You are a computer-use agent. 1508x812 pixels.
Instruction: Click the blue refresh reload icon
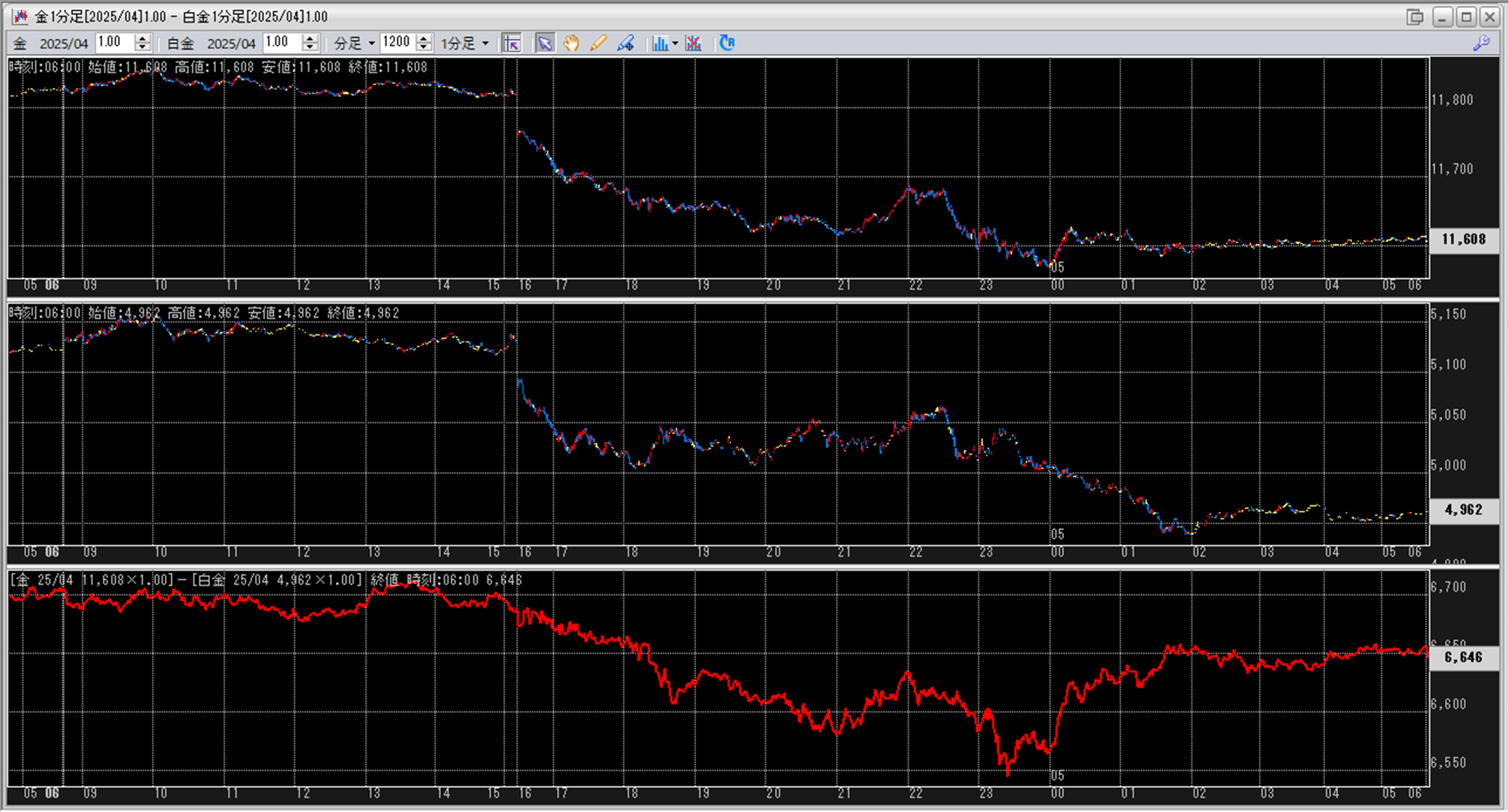(x=727, y=43)
